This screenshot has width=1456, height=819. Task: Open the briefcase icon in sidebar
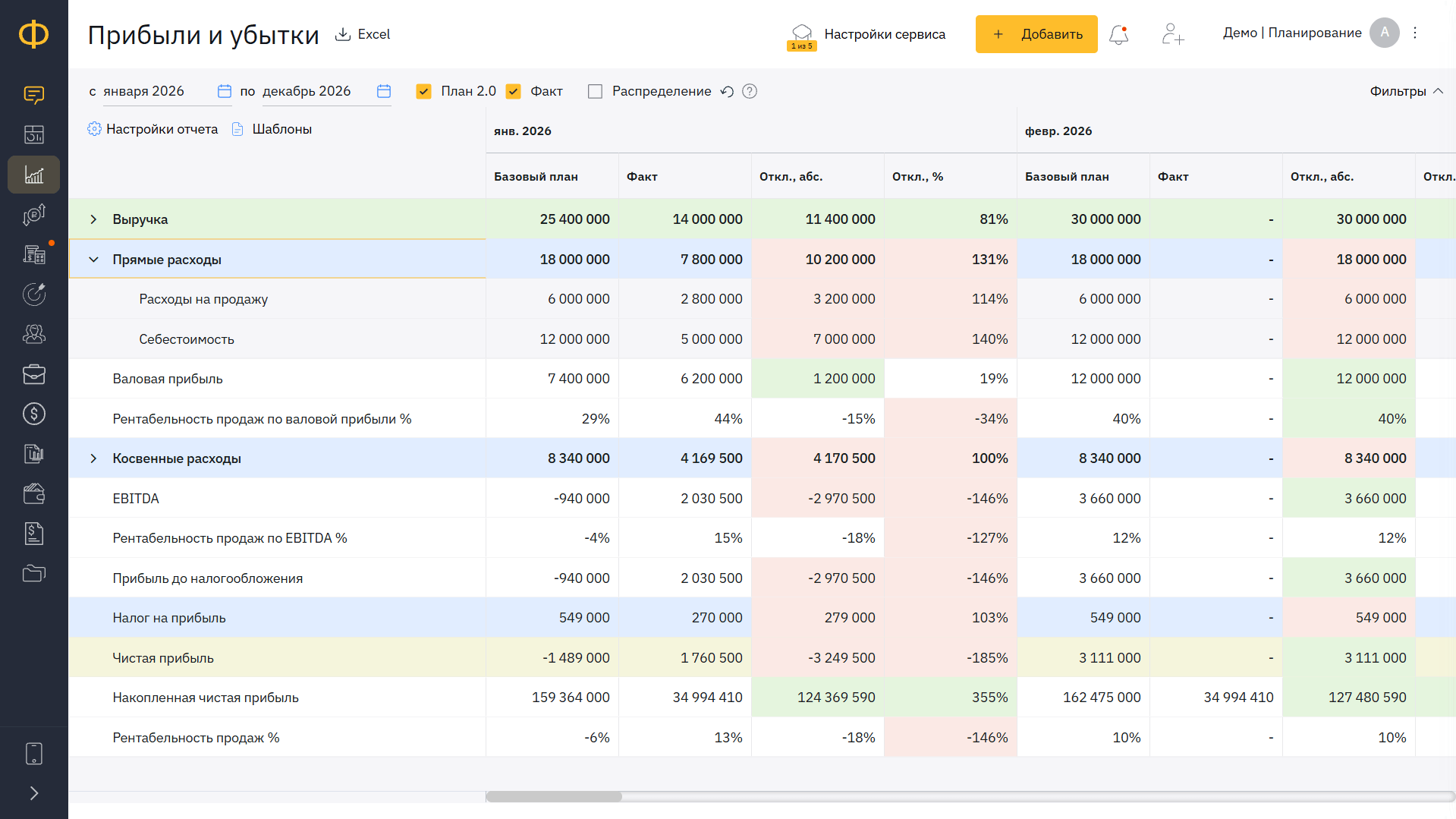tap(34, 374)
